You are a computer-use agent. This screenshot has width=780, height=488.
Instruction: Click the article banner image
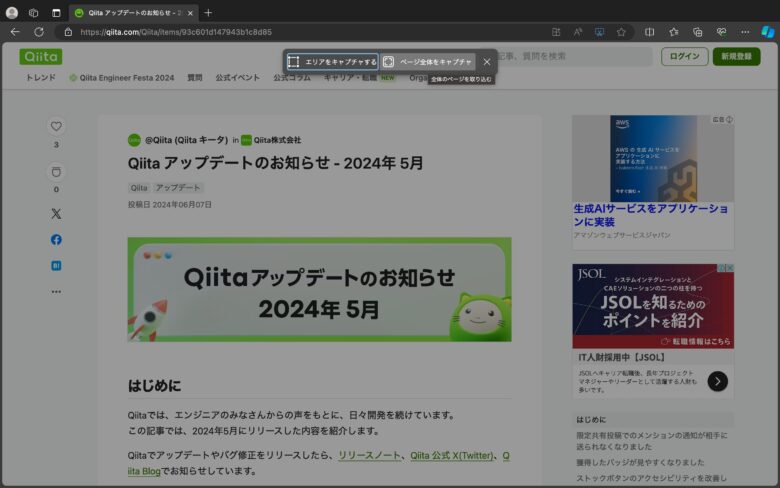(319, 290)
